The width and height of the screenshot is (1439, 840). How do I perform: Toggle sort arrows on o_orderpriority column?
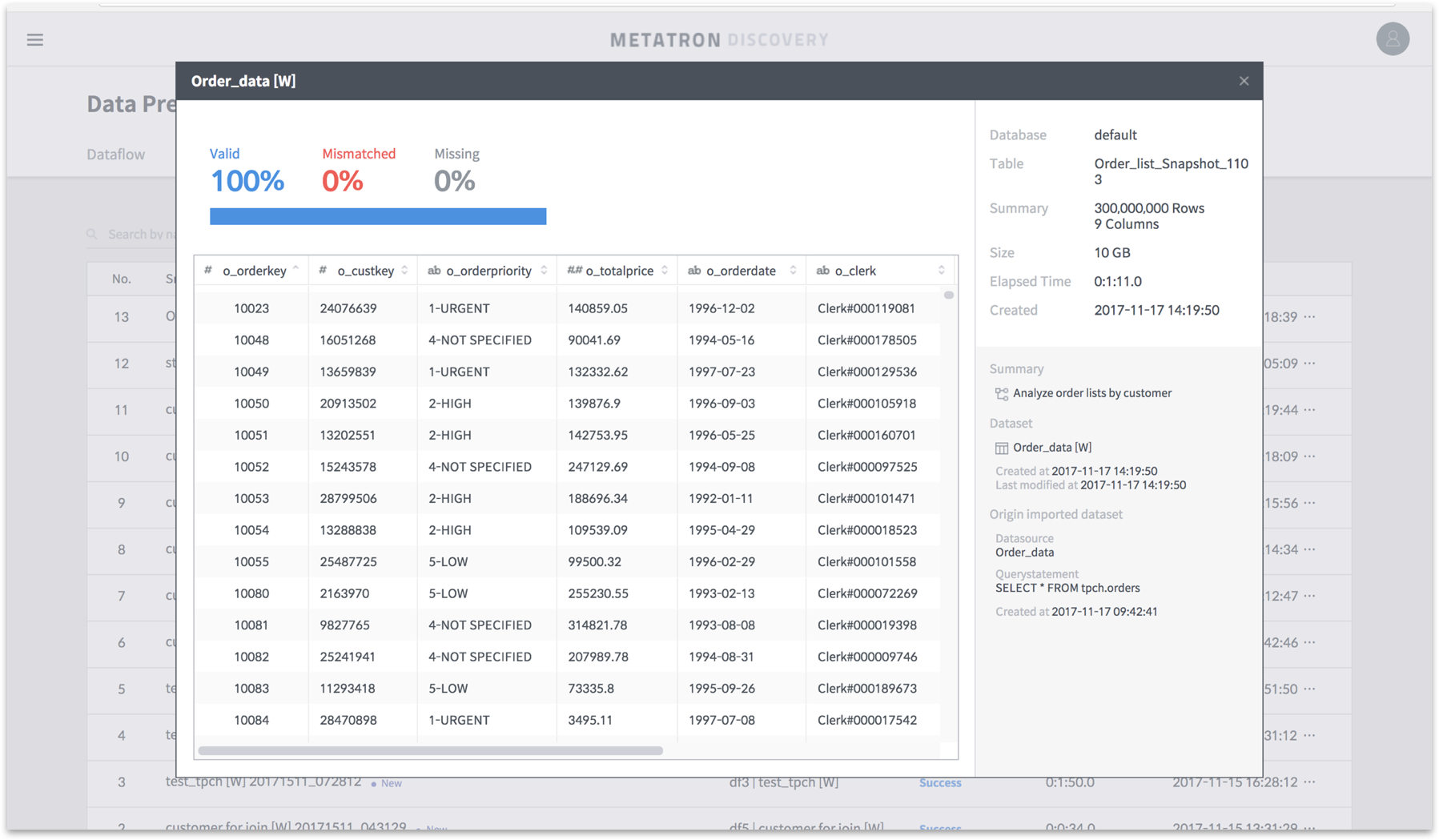(x=544, y=271)
